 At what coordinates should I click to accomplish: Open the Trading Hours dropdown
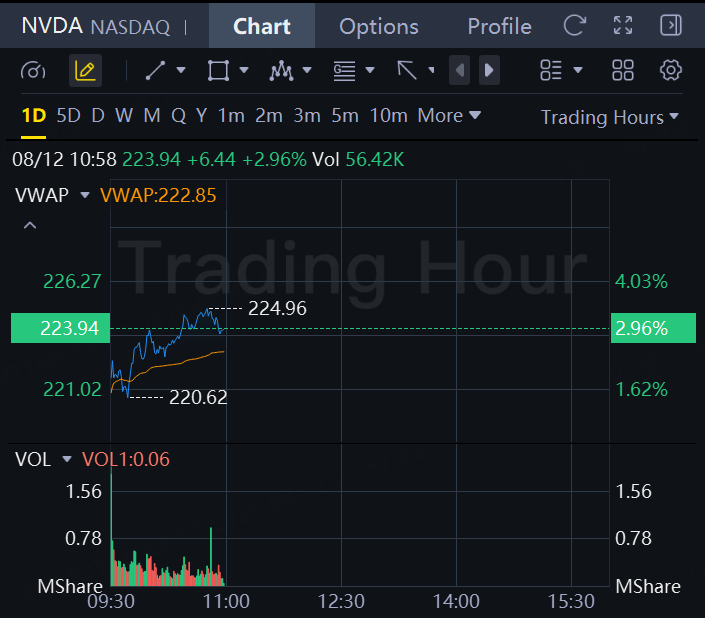[609, 117]
